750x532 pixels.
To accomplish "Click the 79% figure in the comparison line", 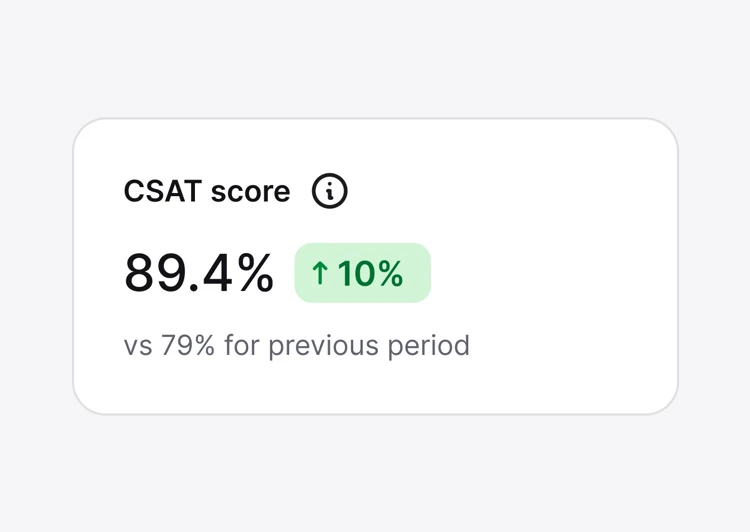I will click(x=188, y=345).
